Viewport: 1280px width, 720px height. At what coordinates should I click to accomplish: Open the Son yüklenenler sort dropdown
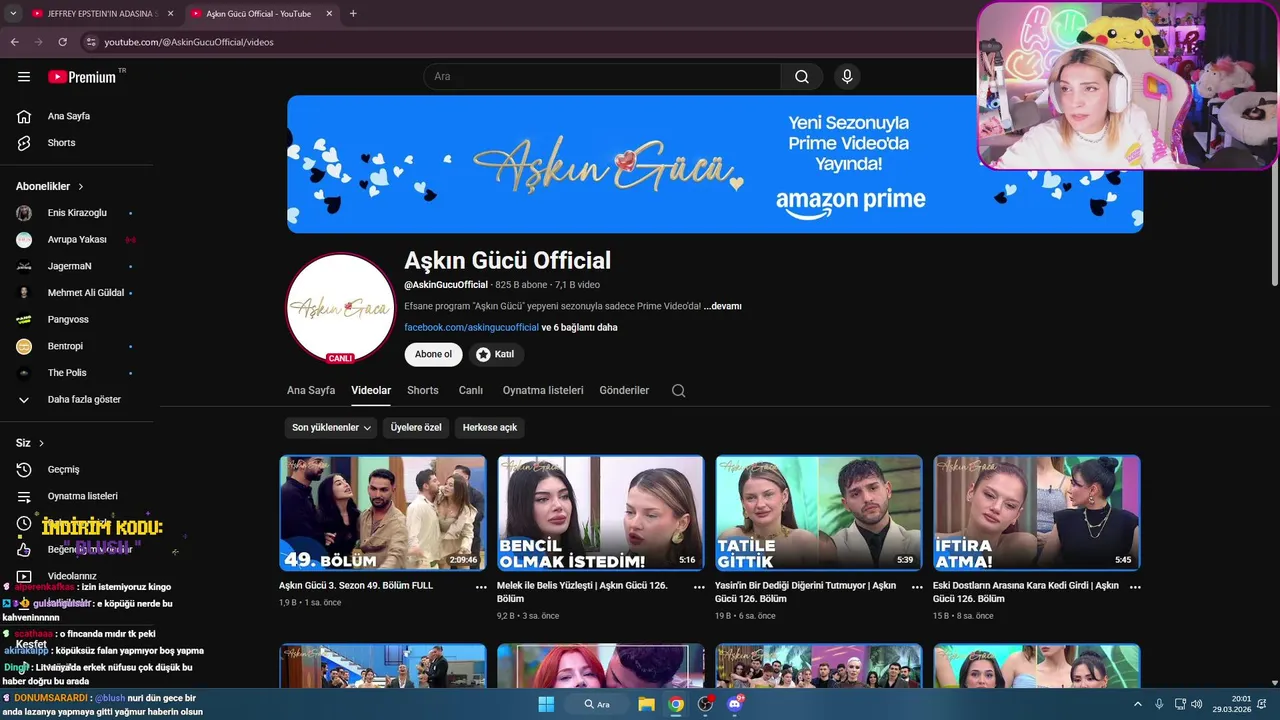coord(332,428)
